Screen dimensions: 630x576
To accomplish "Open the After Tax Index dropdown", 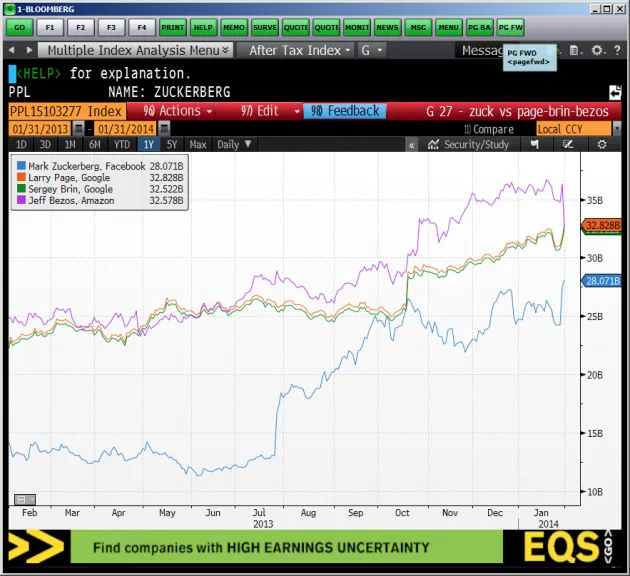I will (x=295, y=50).
